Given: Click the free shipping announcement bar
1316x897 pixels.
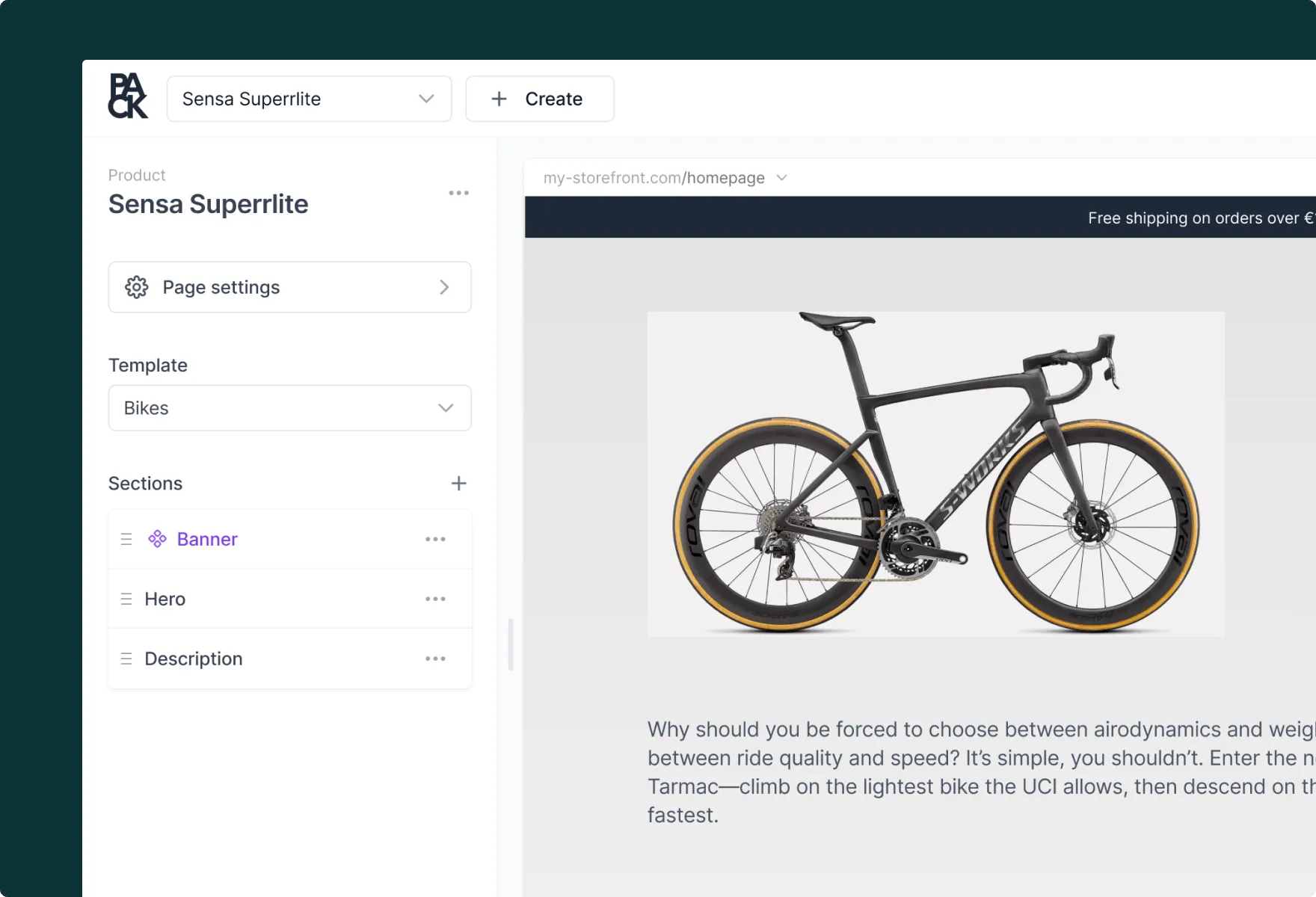Looking at the screenshot, I should 920,218.
